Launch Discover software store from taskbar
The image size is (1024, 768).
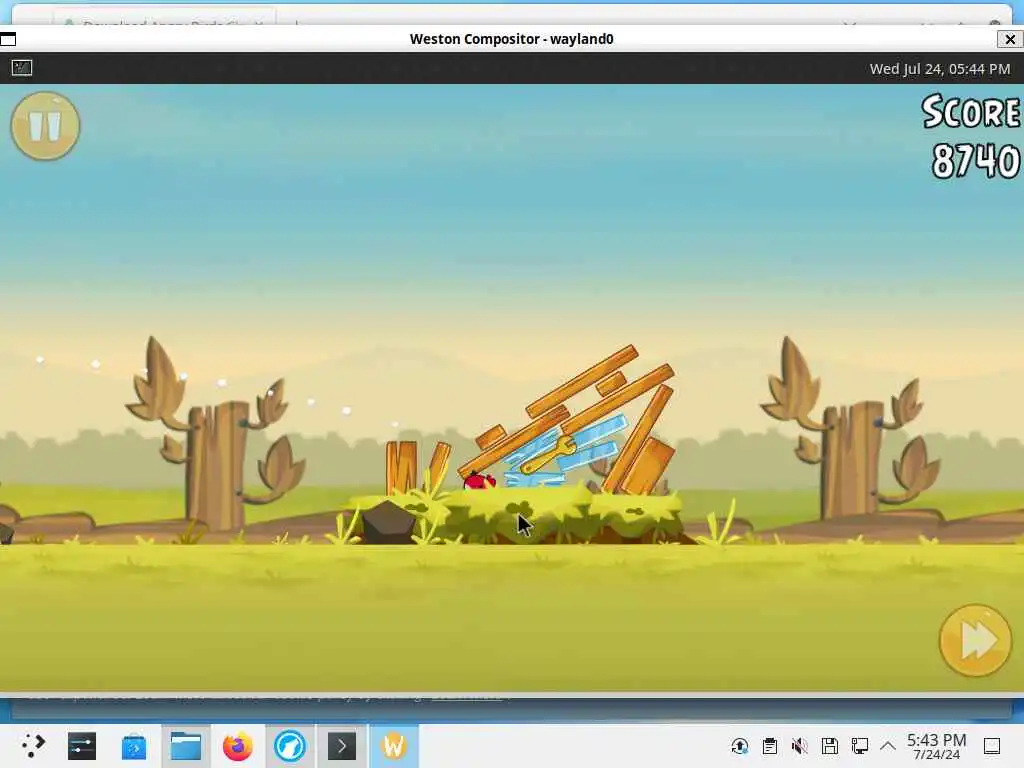(x=134, y=746)
